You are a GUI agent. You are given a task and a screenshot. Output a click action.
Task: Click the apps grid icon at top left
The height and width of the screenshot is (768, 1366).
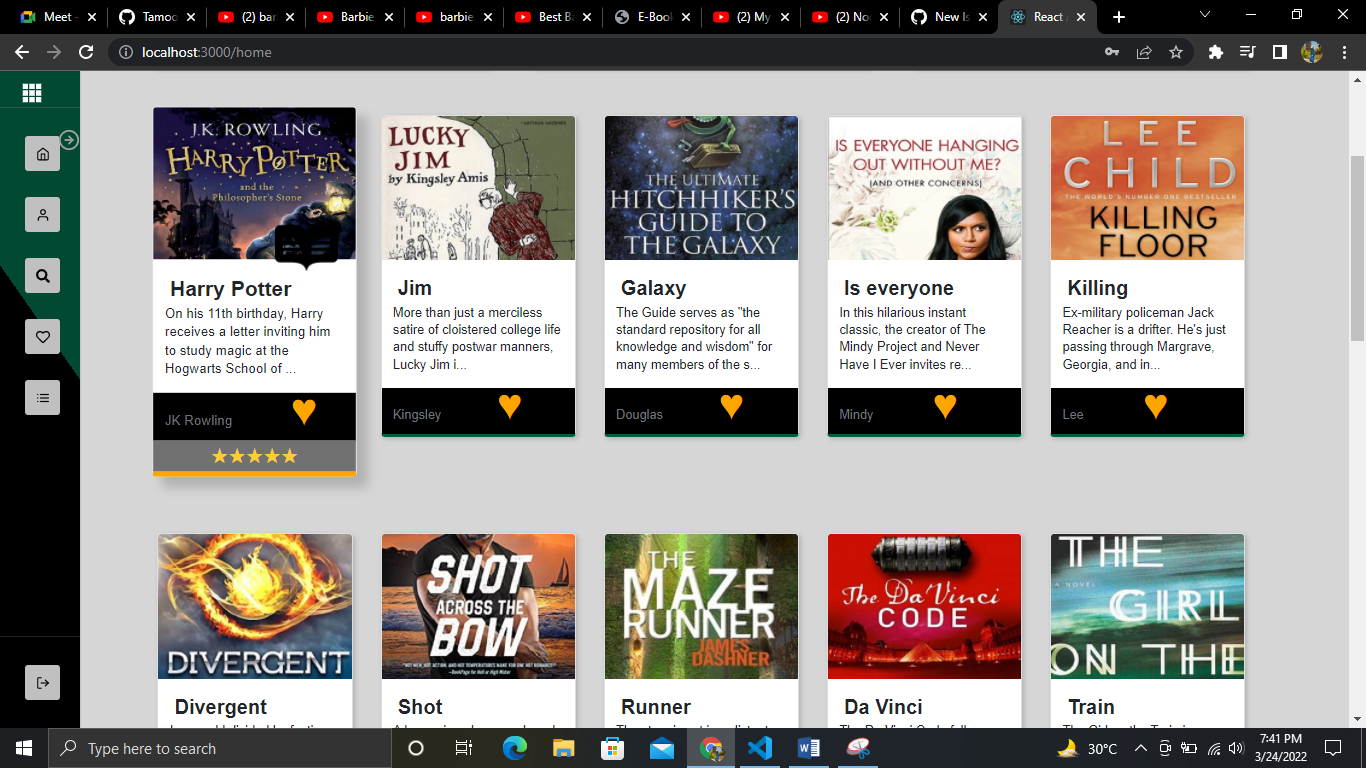pos(31,91)
